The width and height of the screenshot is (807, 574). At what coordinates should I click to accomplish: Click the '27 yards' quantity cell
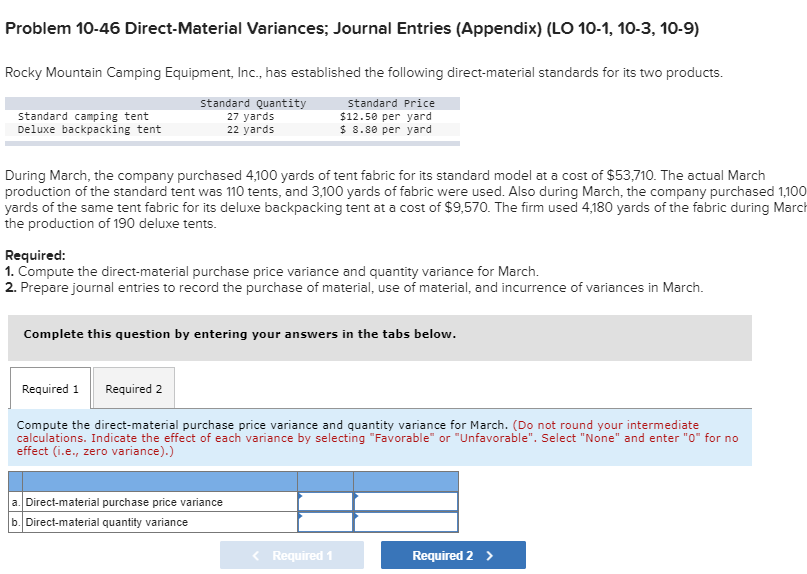(x=251, y=116)
